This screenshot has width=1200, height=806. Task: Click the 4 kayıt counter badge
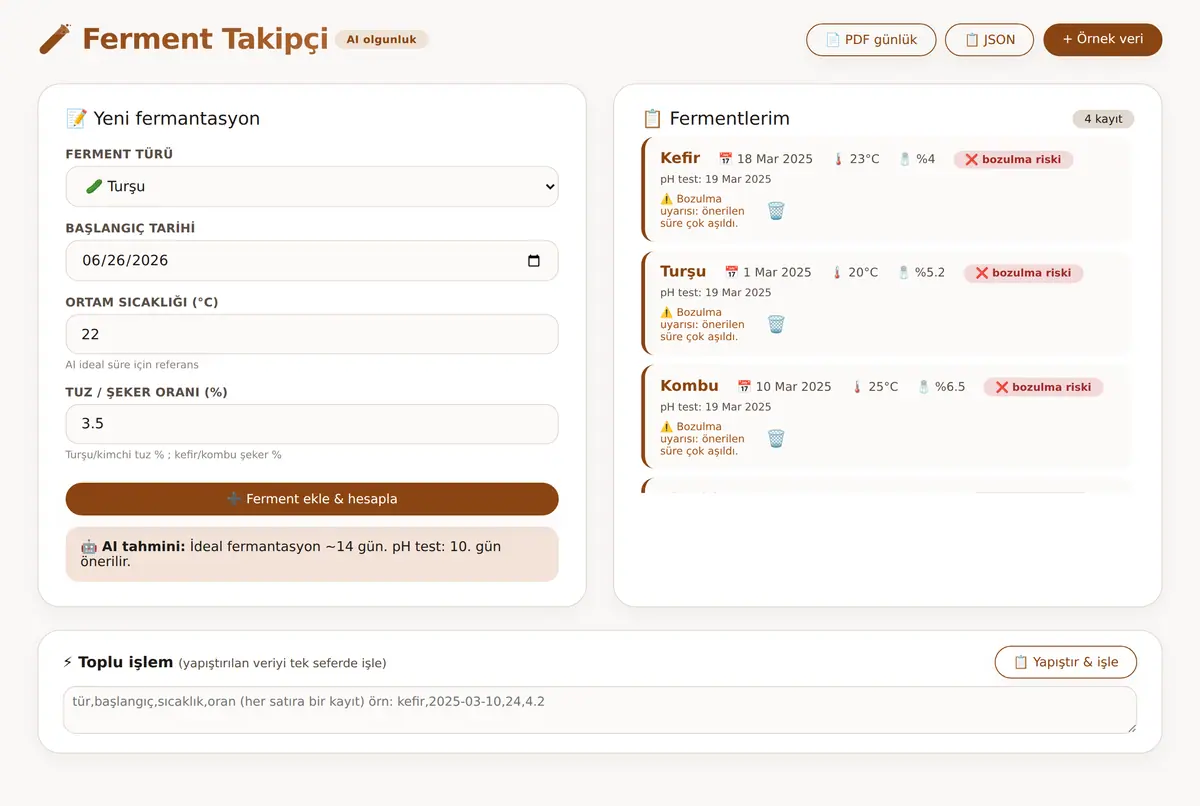pos(1103,119)
